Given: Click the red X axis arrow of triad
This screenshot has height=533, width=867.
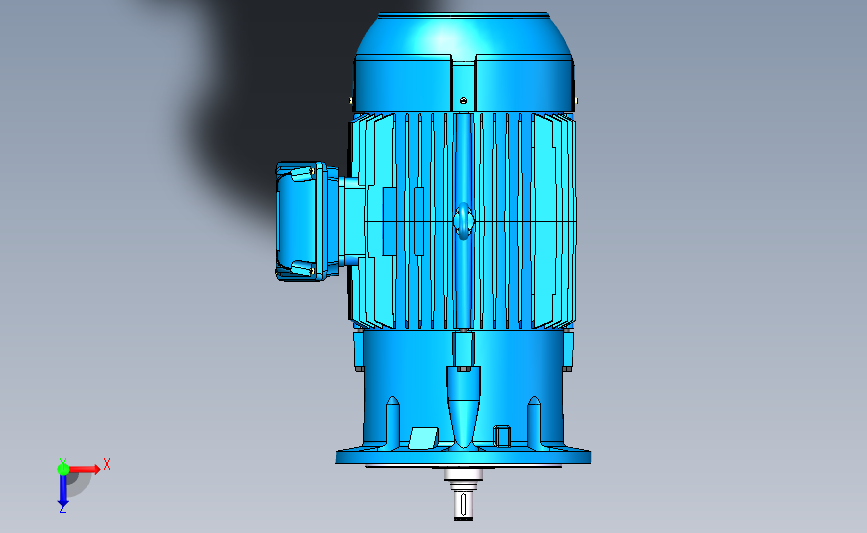Looking at the screenshot, I should click(x=84, y=469).
